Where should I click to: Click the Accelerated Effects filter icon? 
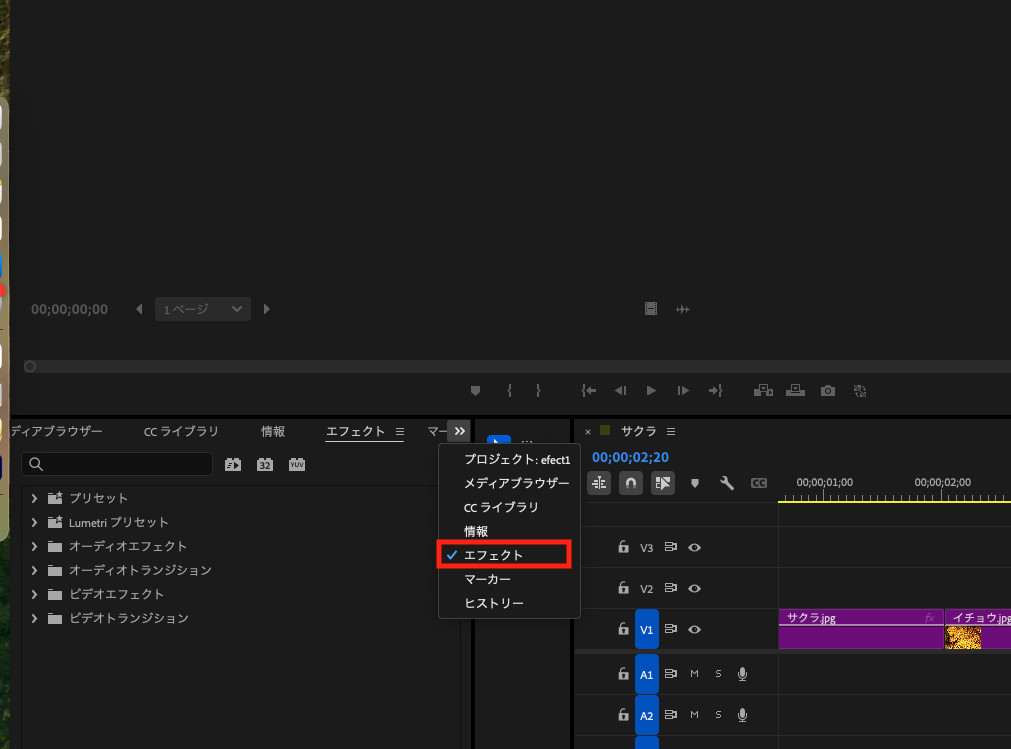tap(233, 464)
